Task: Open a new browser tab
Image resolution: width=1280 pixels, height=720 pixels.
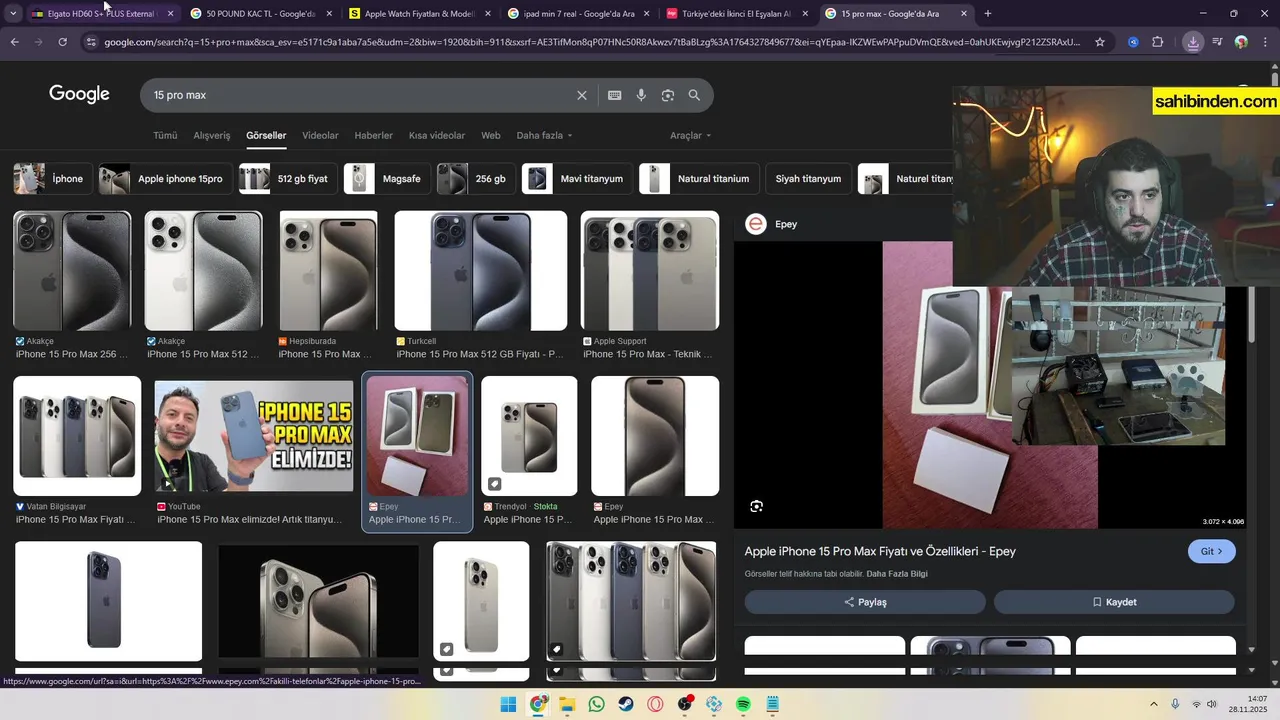Action: (x=988, y=14)
